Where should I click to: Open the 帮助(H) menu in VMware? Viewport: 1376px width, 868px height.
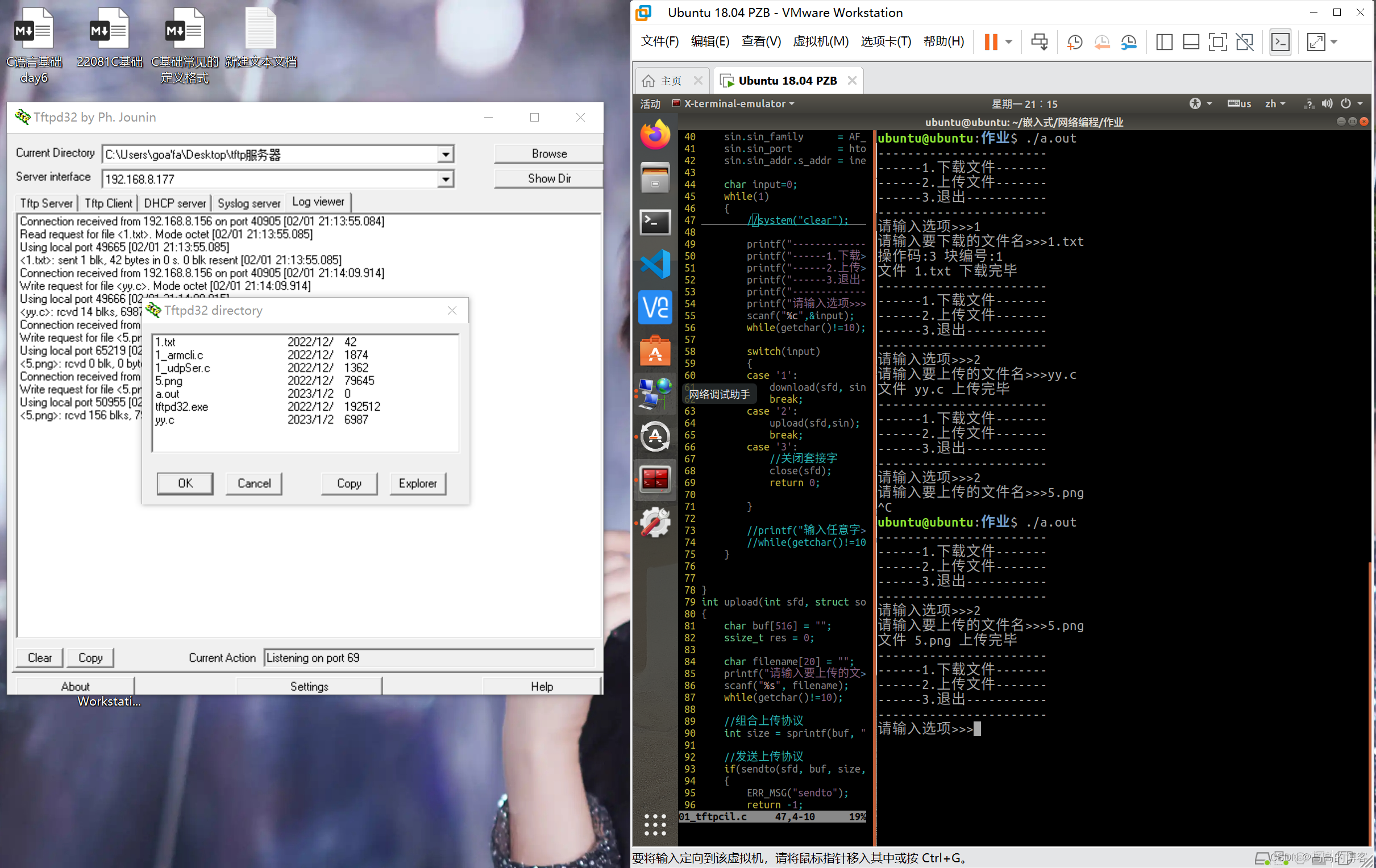[x=943, y=41]
